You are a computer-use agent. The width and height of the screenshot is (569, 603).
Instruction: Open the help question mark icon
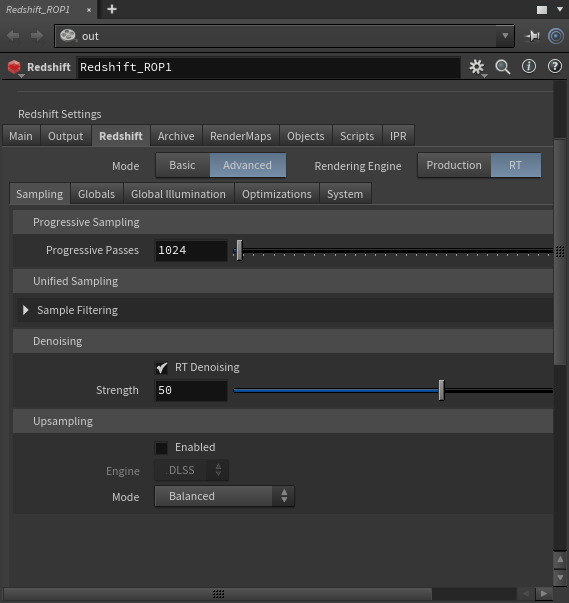tap(555, 67)
